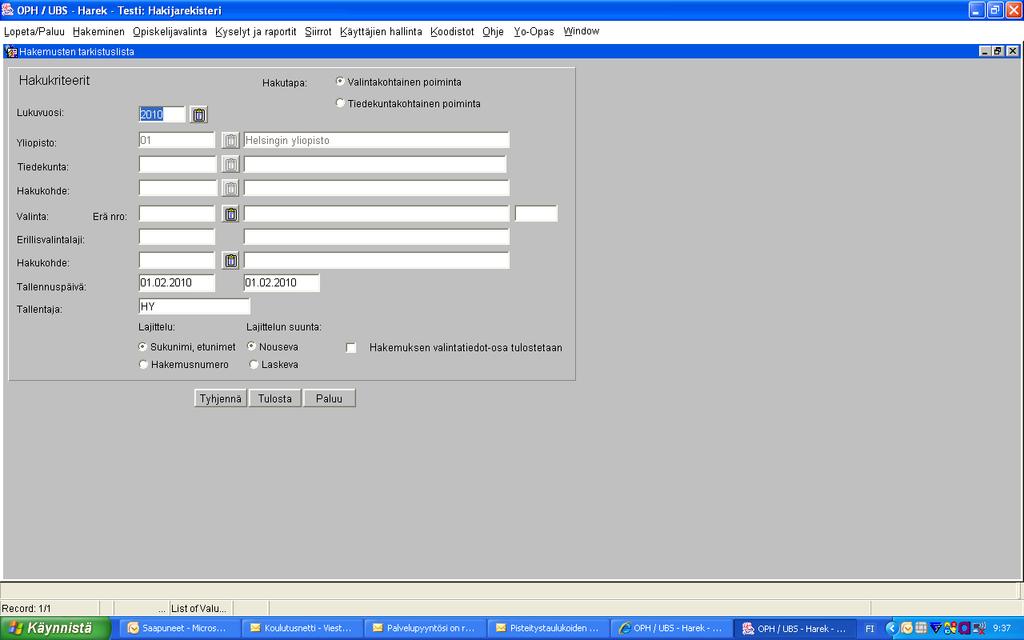Image resolution: width=1024 pixels, height=640 pixels.
Task: Click the application icon in main title bar
Action: click(8, 9)
